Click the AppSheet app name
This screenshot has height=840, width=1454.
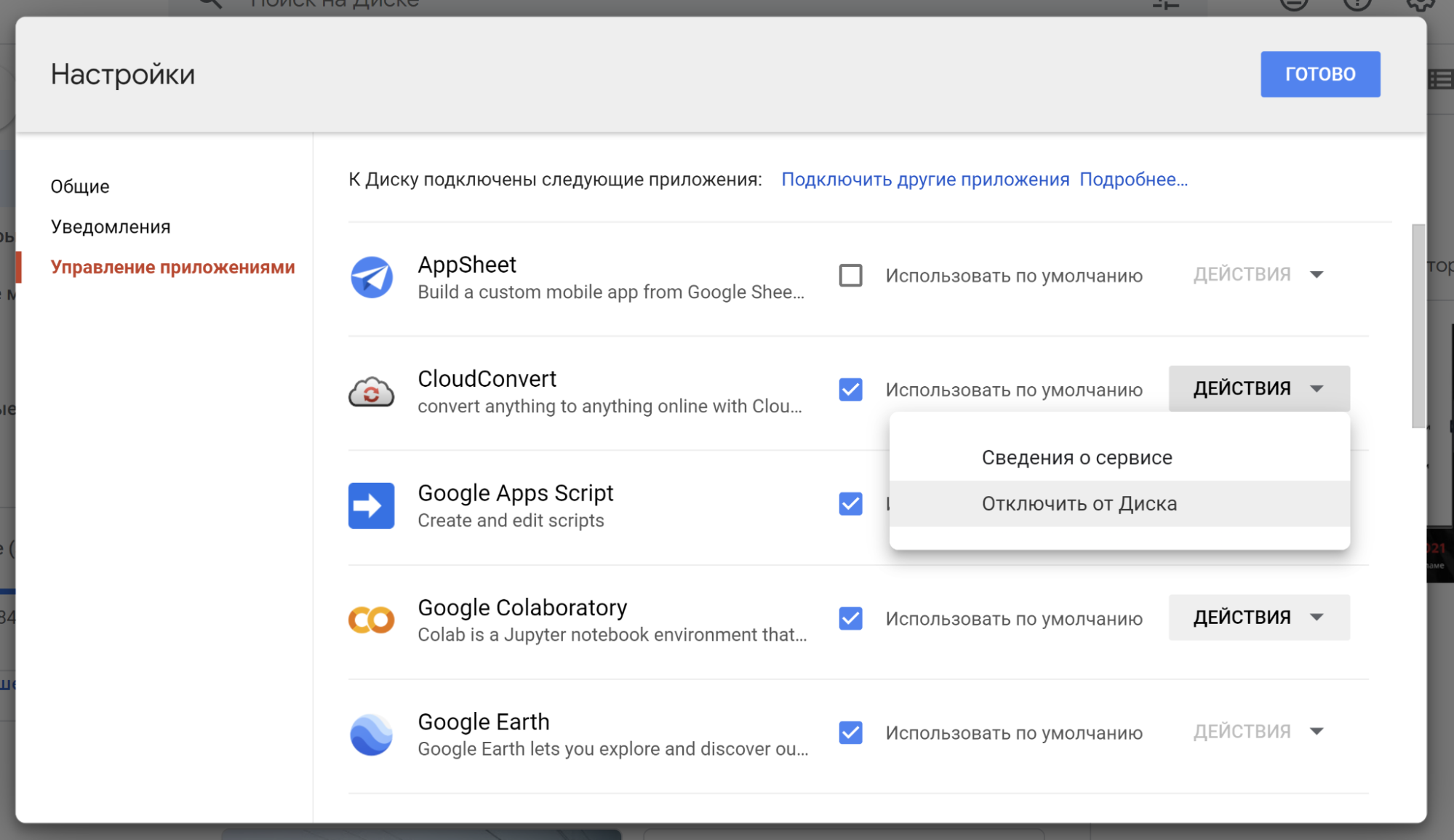pos(467,265)
